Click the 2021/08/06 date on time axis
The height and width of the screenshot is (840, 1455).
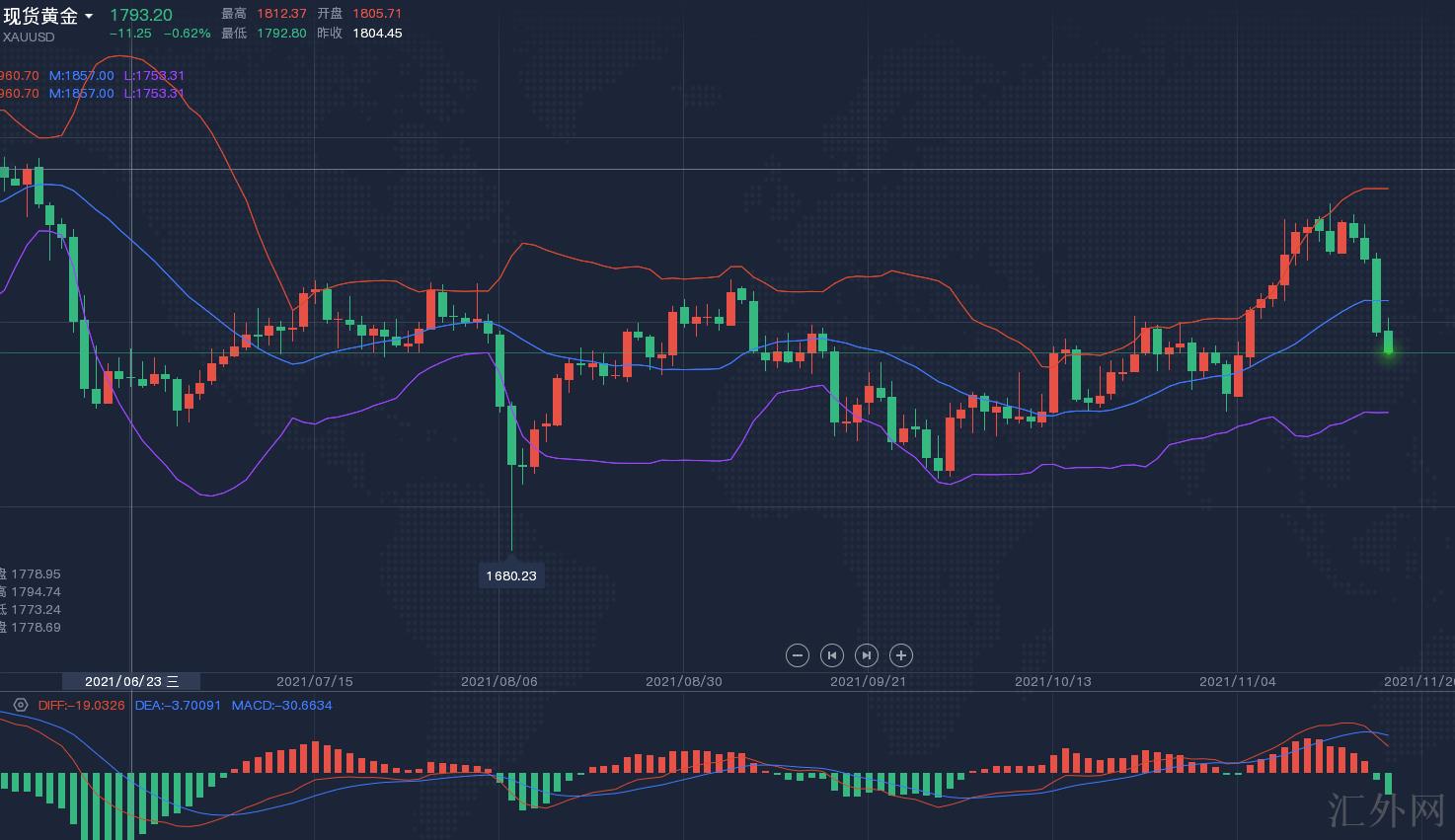point(498,681)
